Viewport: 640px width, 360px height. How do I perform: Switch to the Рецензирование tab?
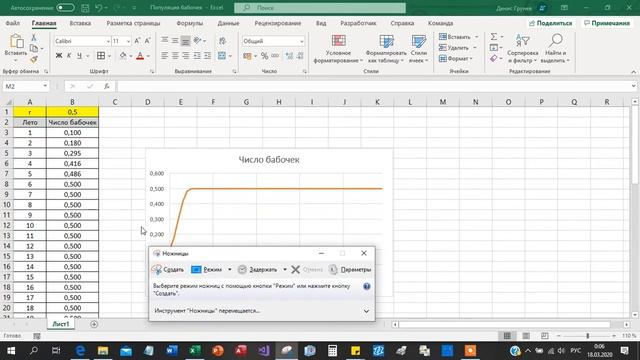(278, 23)
